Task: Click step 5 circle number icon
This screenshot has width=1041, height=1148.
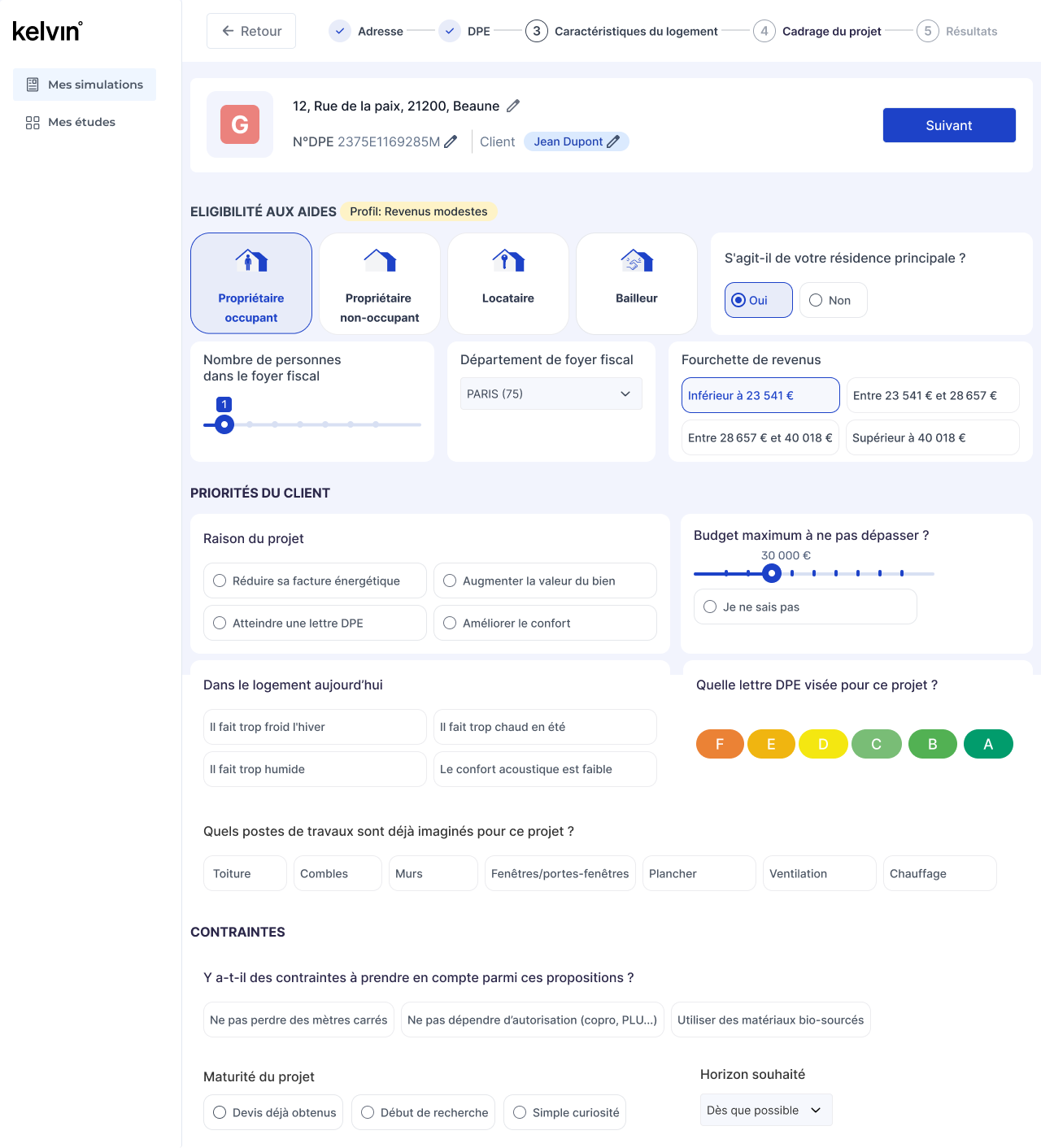Action: coord(927,31)
